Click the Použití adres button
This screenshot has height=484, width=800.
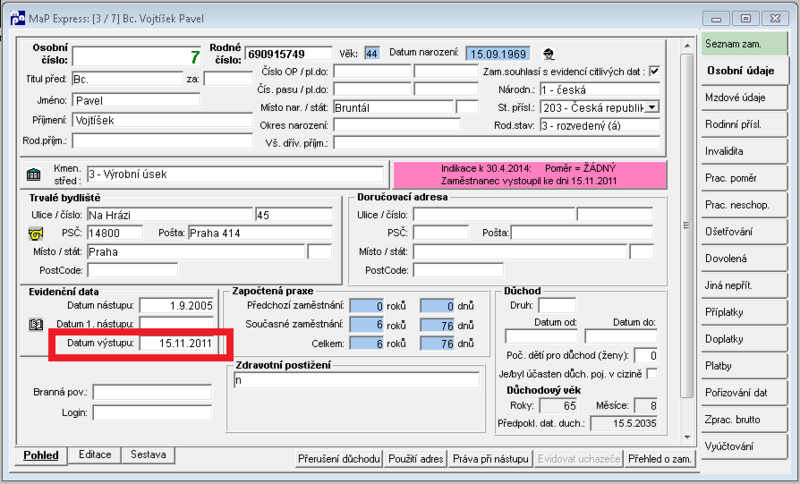pyautogui.click(x=416, y=459)
